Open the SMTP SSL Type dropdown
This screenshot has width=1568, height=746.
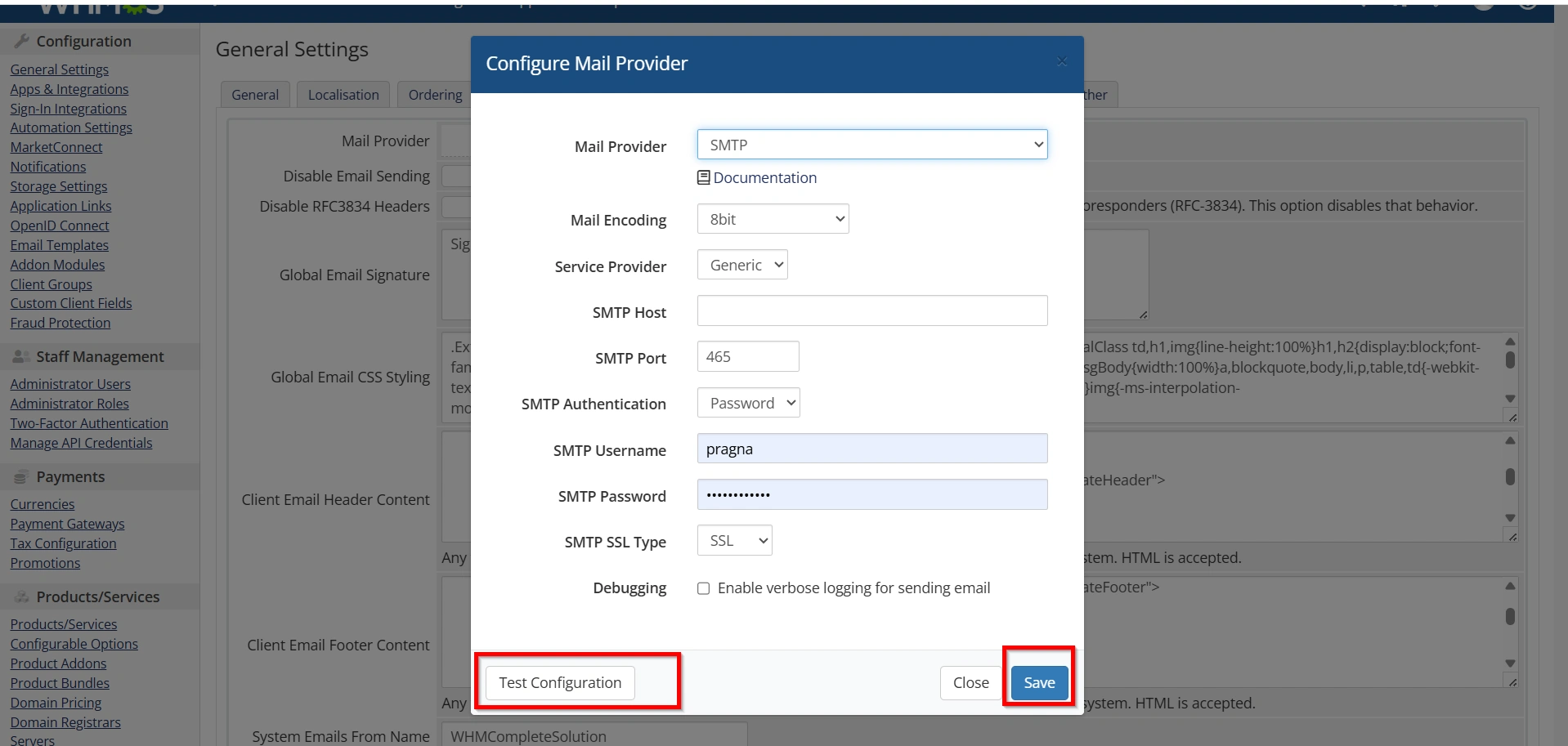click(734, 540)
